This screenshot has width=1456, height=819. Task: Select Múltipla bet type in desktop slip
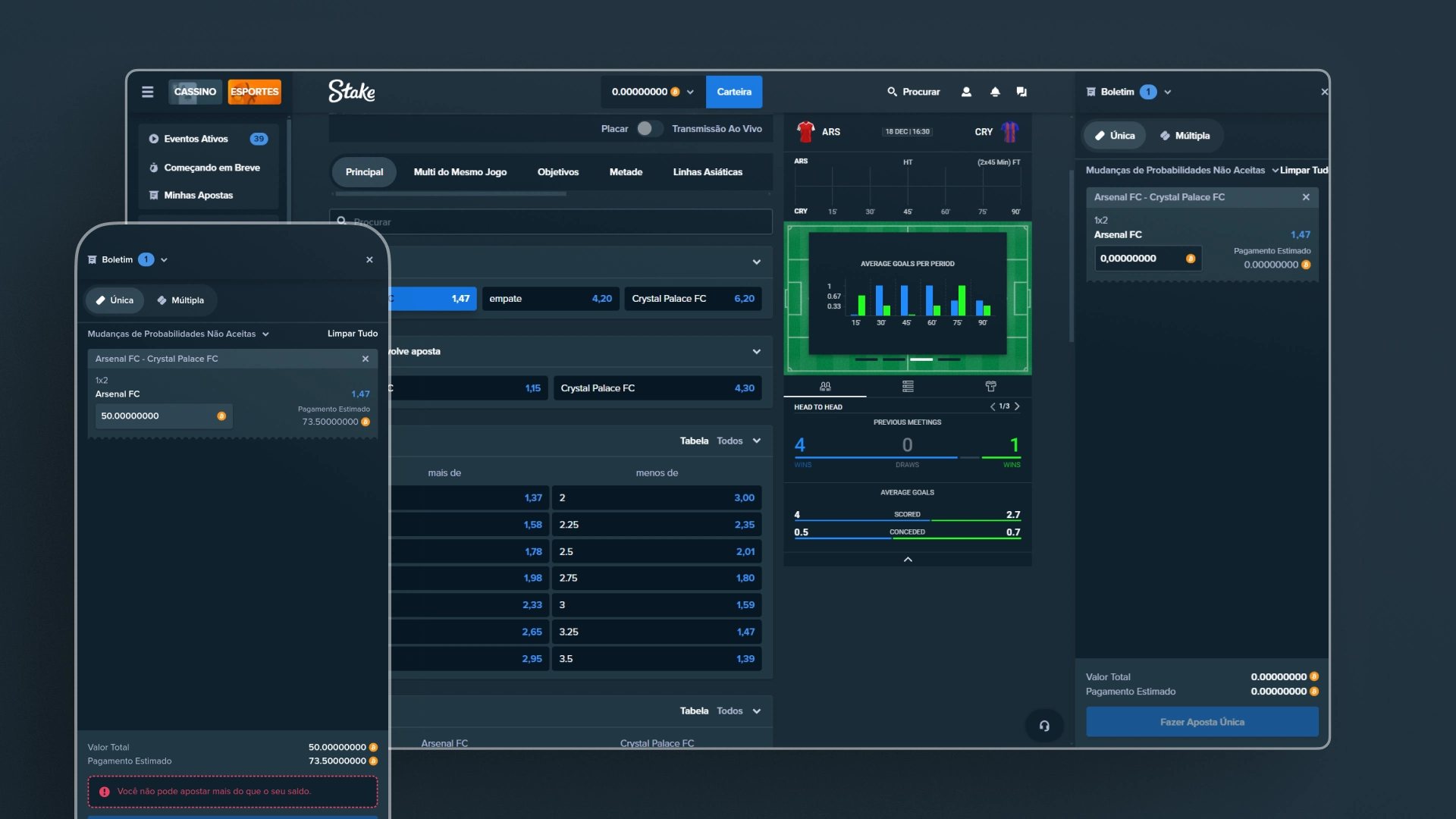point(1185,136)
